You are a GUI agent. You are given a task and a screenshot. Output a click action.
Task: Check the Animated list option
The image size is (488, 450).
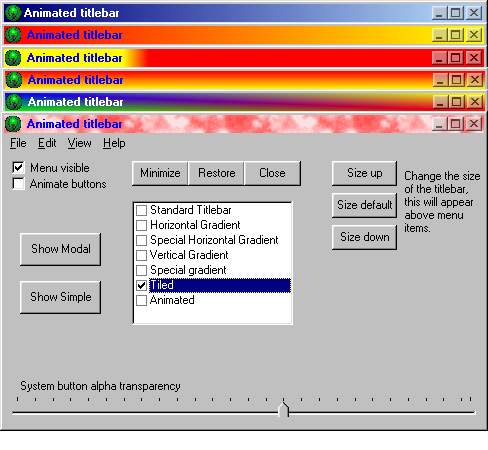coord(141,300)
